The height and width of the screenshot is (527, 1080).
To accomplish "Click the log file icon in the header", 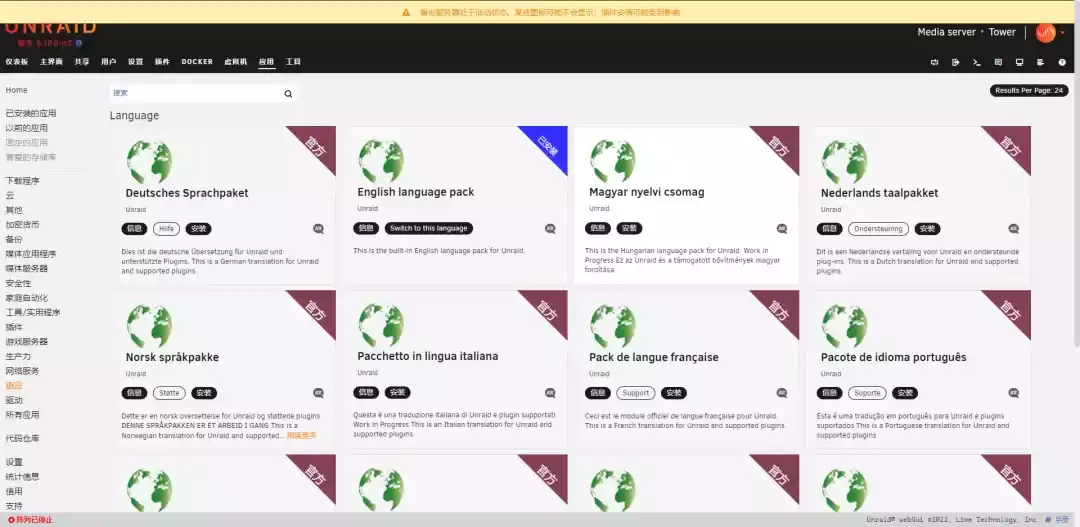I will coord(1041,62).
